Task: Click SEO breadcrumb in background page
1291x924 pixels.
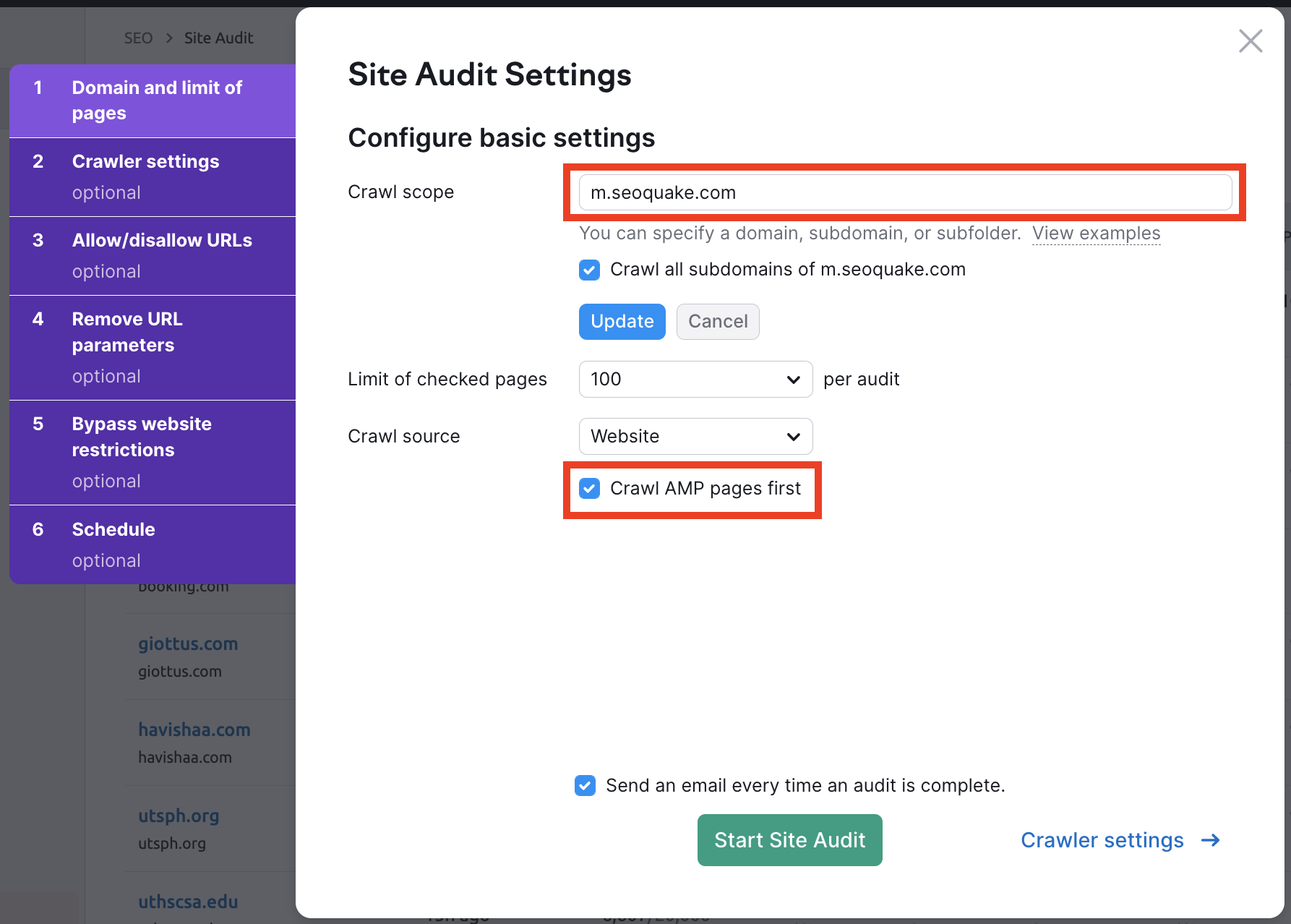Action: point(138,38)
